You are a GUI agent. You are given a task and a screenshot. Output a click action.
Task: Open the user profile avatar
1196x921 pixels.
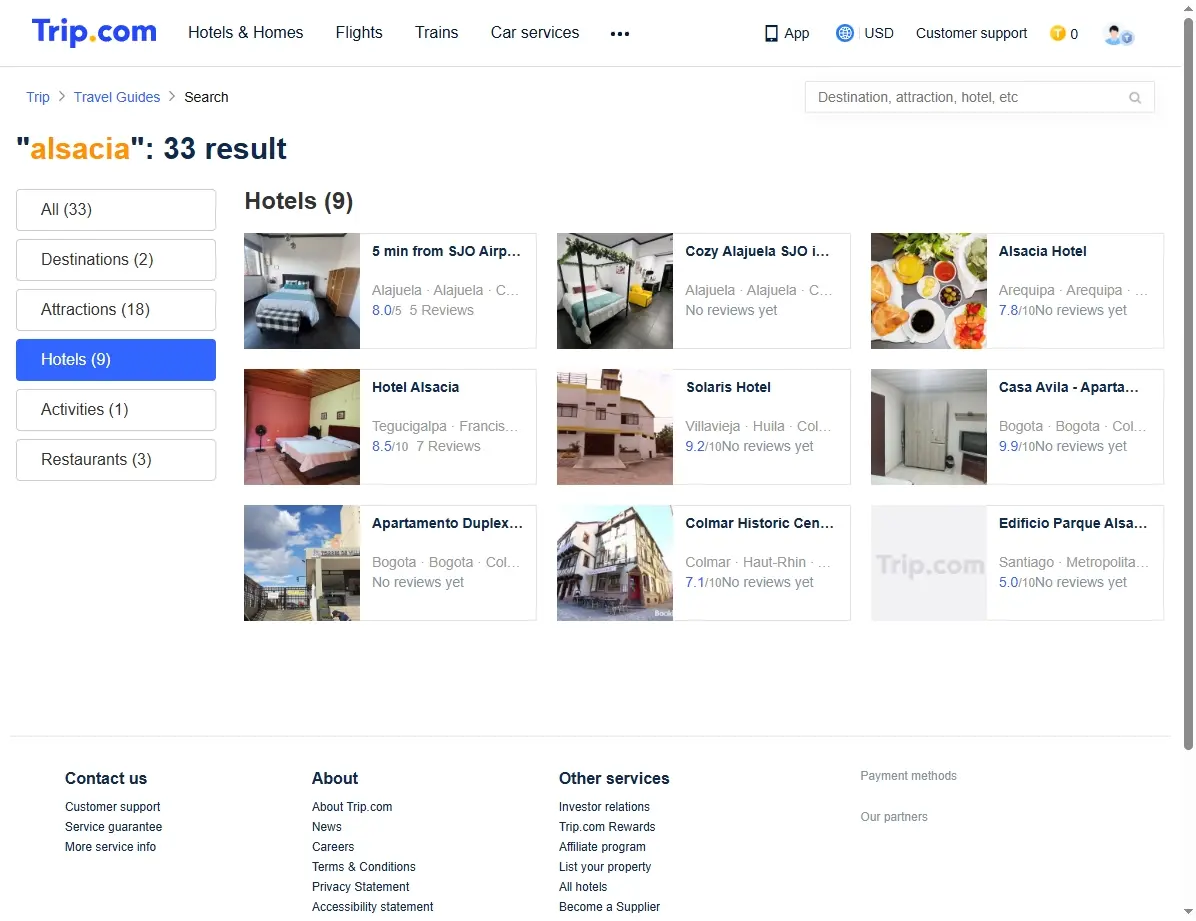click(x=1118, y=34)
